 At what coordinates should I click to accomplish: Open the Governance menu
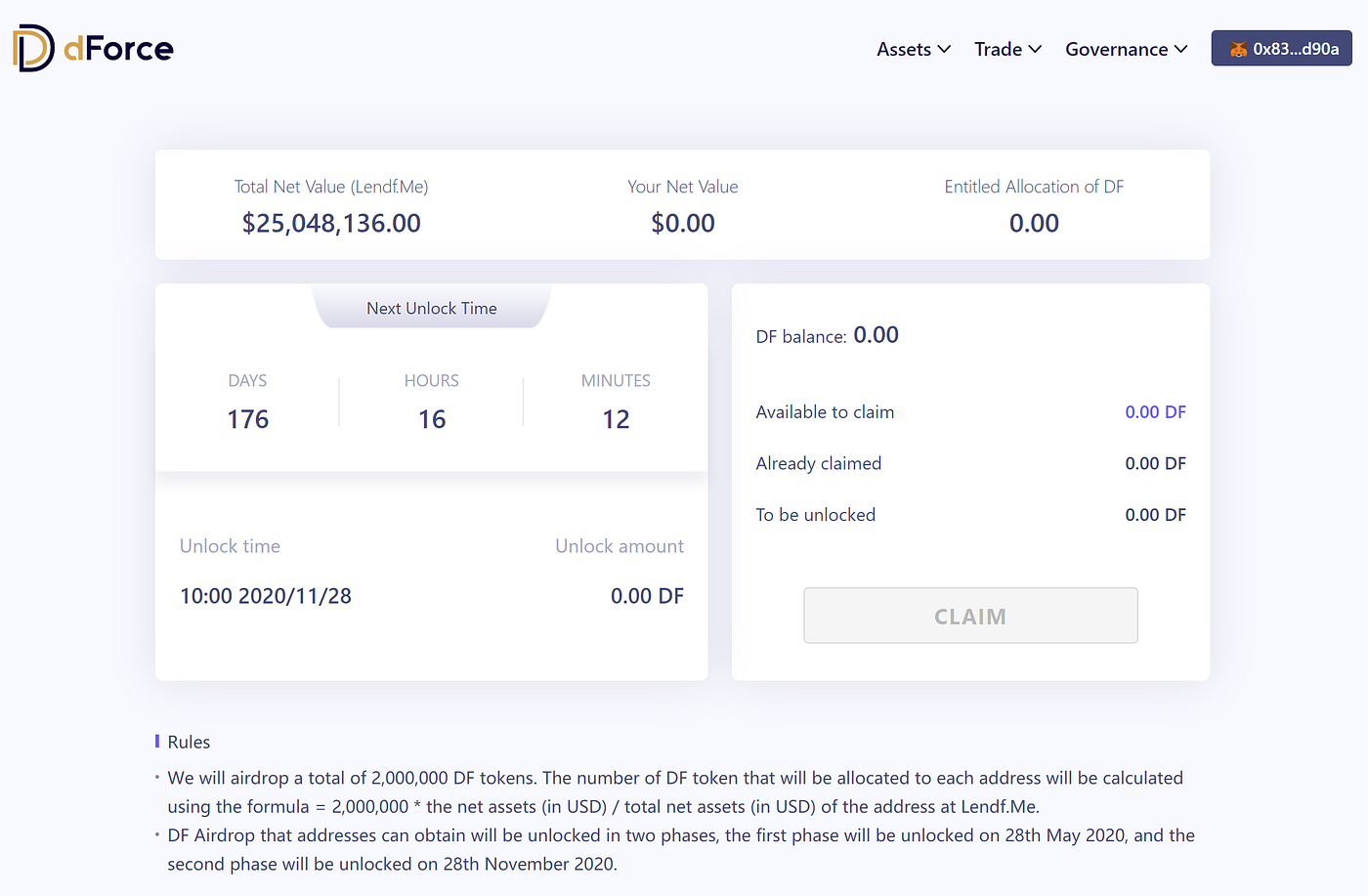(1127, 49)
